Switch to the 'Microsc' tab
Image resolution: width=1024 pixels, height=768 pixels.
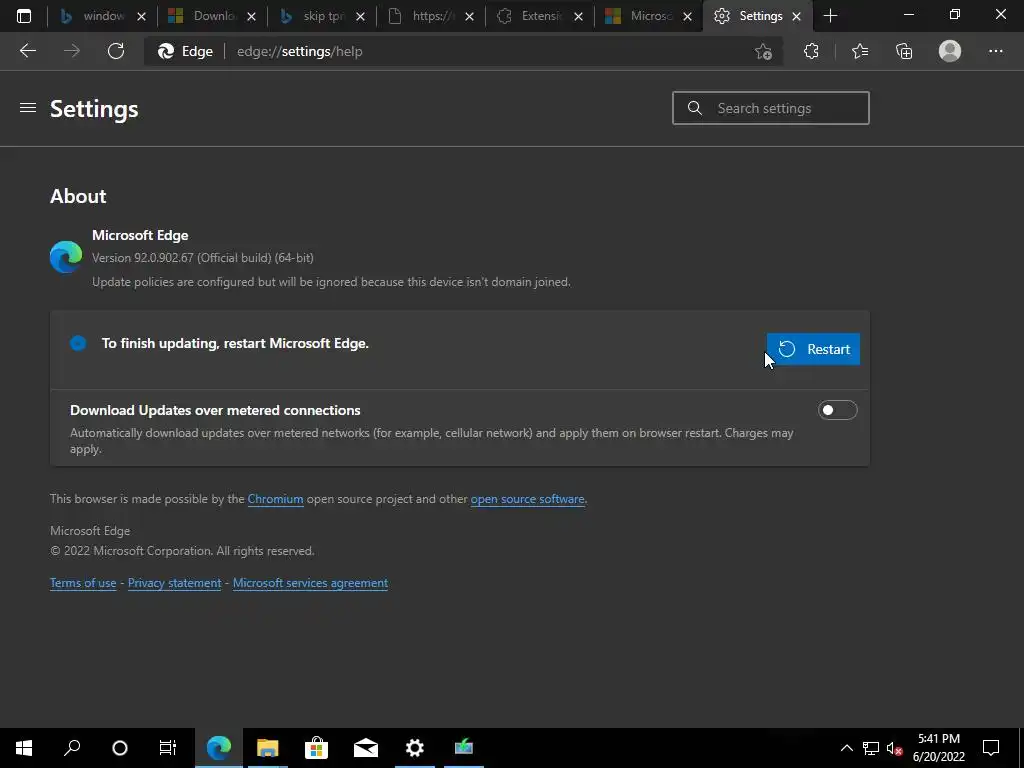click(643, 16)
